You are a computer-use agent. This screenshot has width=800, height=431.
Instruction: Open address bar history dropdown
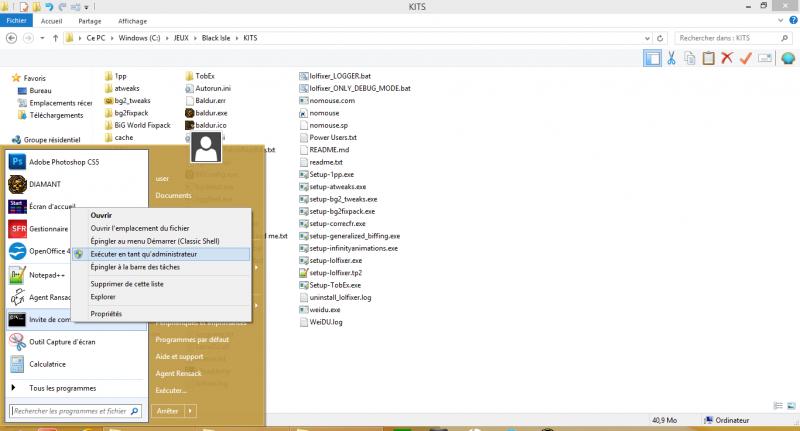pos(647,38)
